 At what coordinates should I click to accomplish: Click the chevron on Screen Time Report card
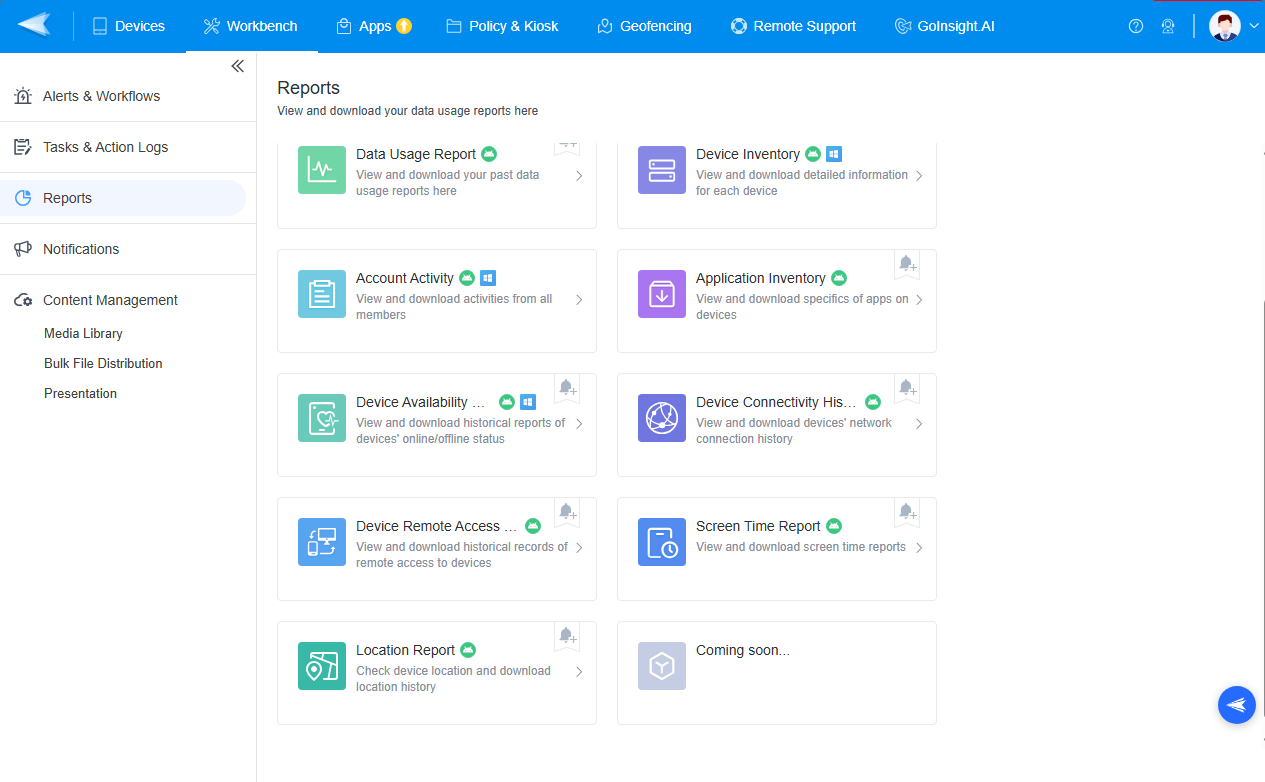coord(919,548)
